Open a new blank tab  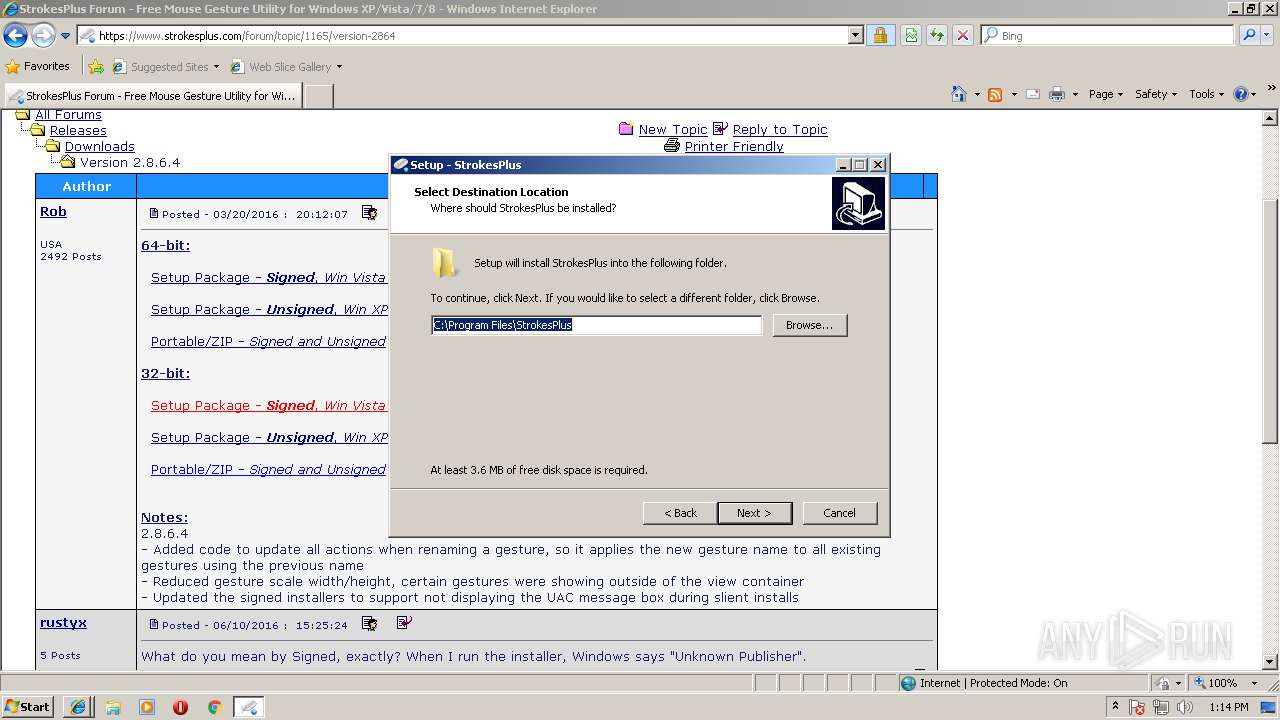pos(318,96)
